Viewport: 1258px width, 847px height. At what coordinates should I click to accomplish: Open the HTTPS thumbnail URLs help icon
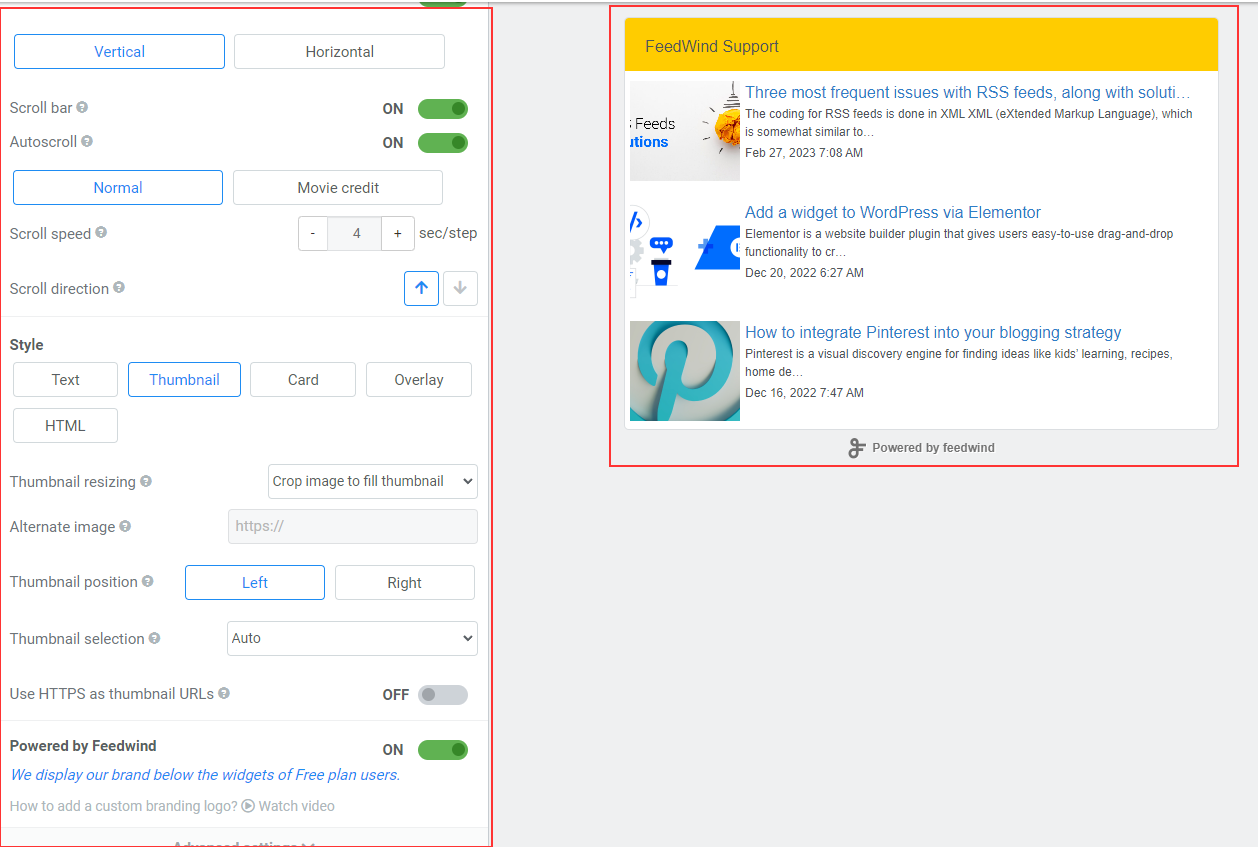[224, 693]
